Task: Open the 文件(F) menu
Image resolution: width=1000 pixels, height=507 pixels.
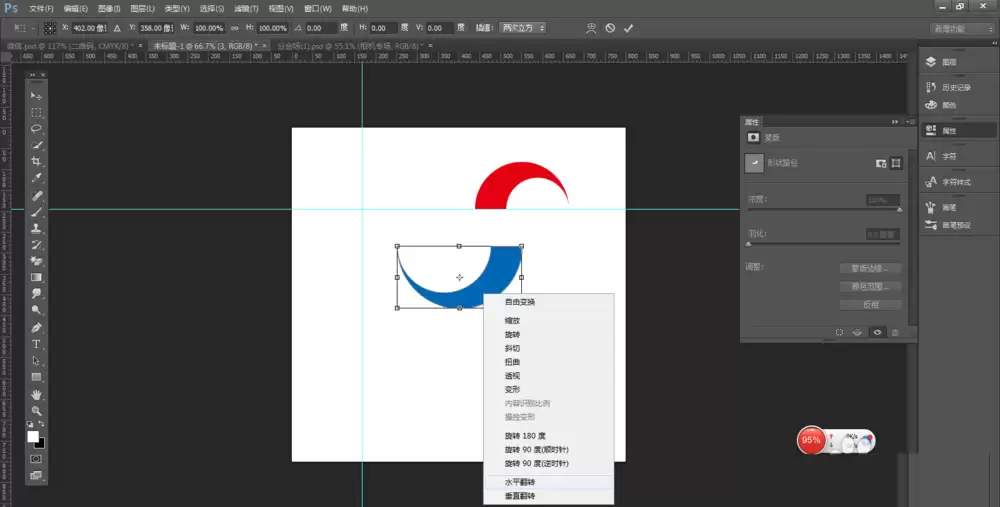Action: [41, 9]
